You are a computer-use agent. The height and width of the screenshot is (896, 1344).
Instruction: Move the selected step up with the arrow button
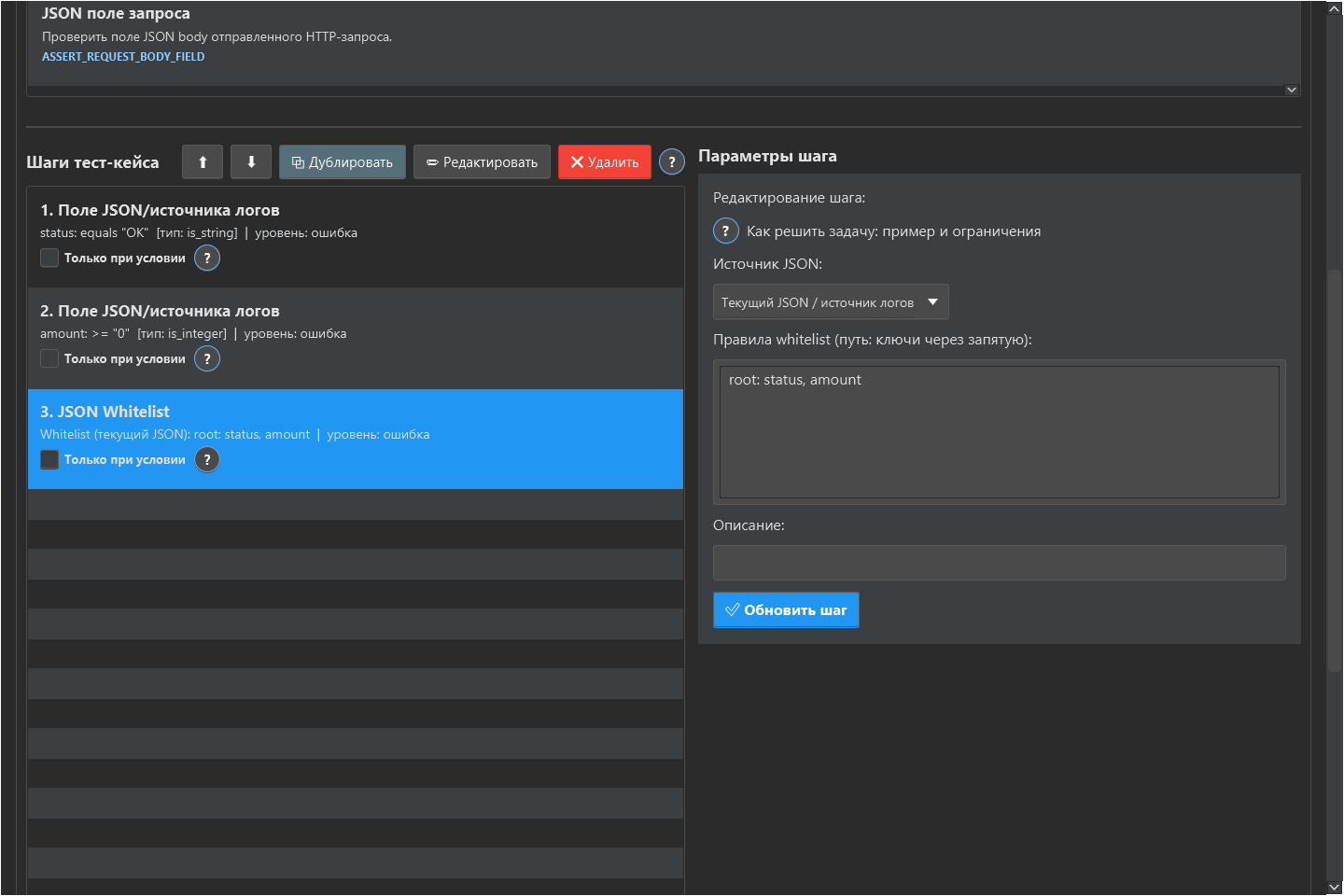(203, 162)
